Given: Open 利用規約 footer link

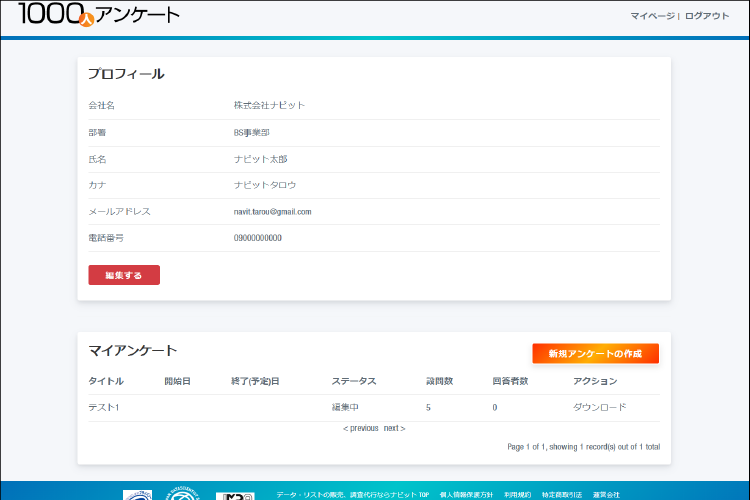Looking at the screenshot, I should click(x=518, y=495).
